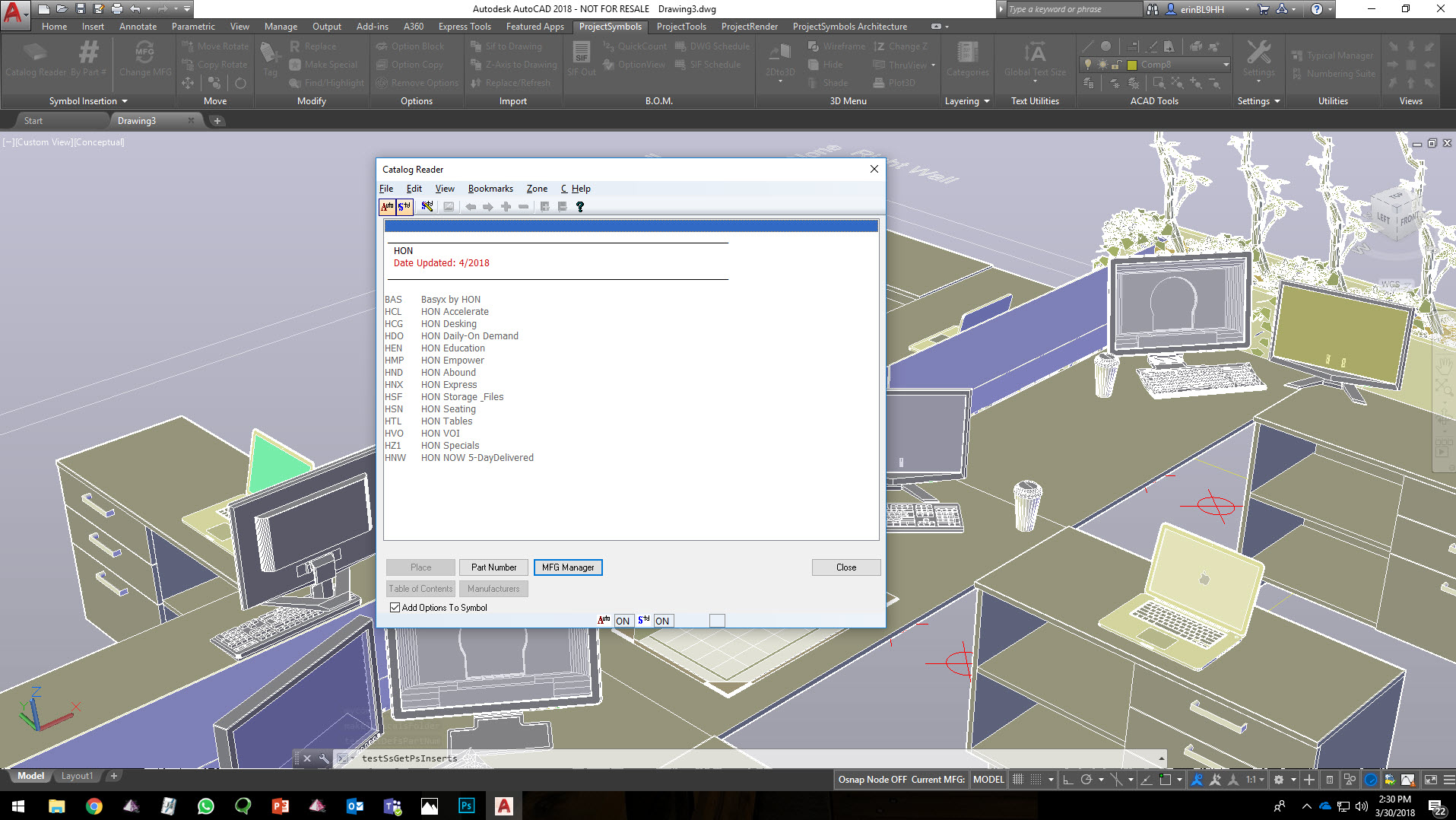
Task: Click the Part Number button
Action: click(x=493, y=567)
